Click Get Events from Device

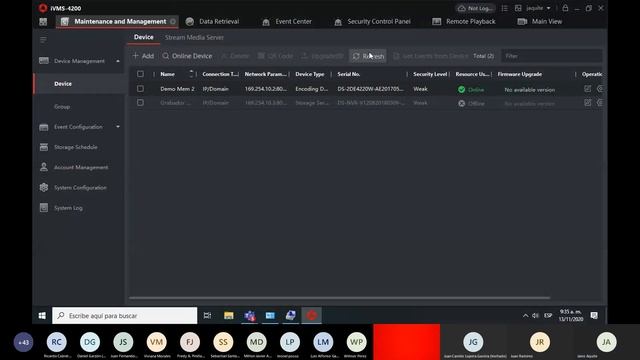(431, 56)
